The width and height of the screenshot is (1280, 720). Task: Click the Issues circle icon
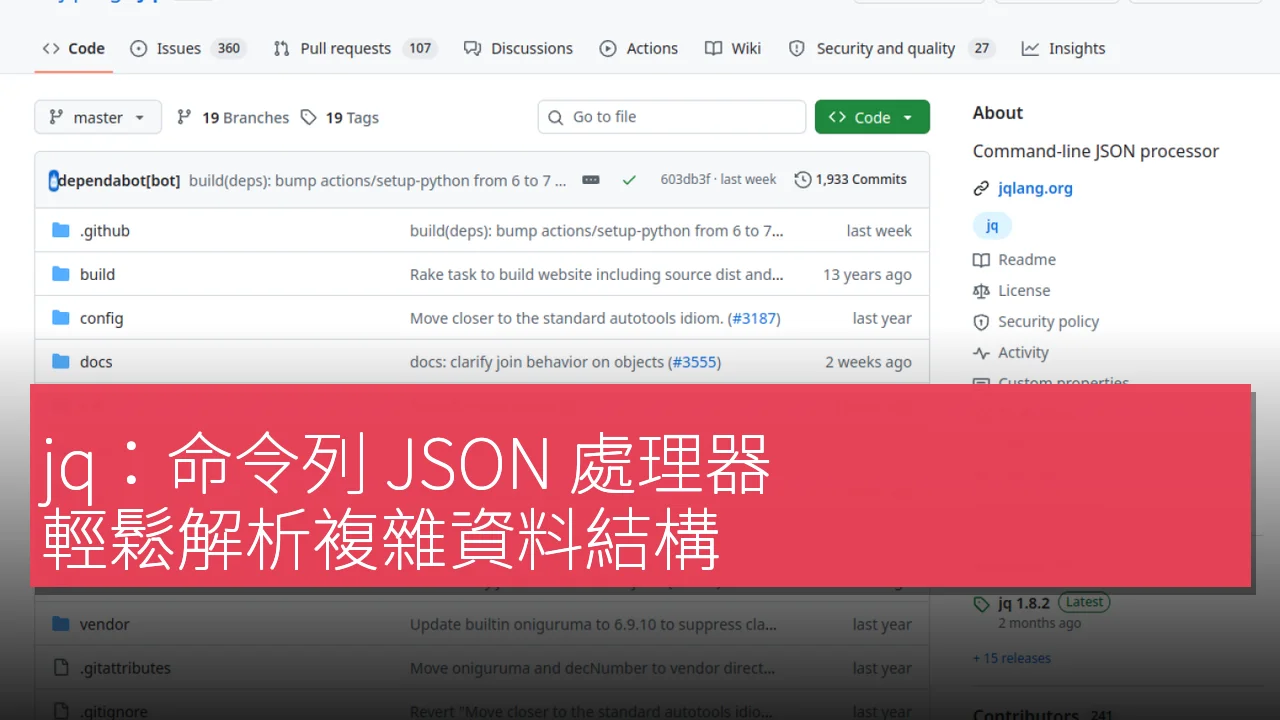[139, 48]
